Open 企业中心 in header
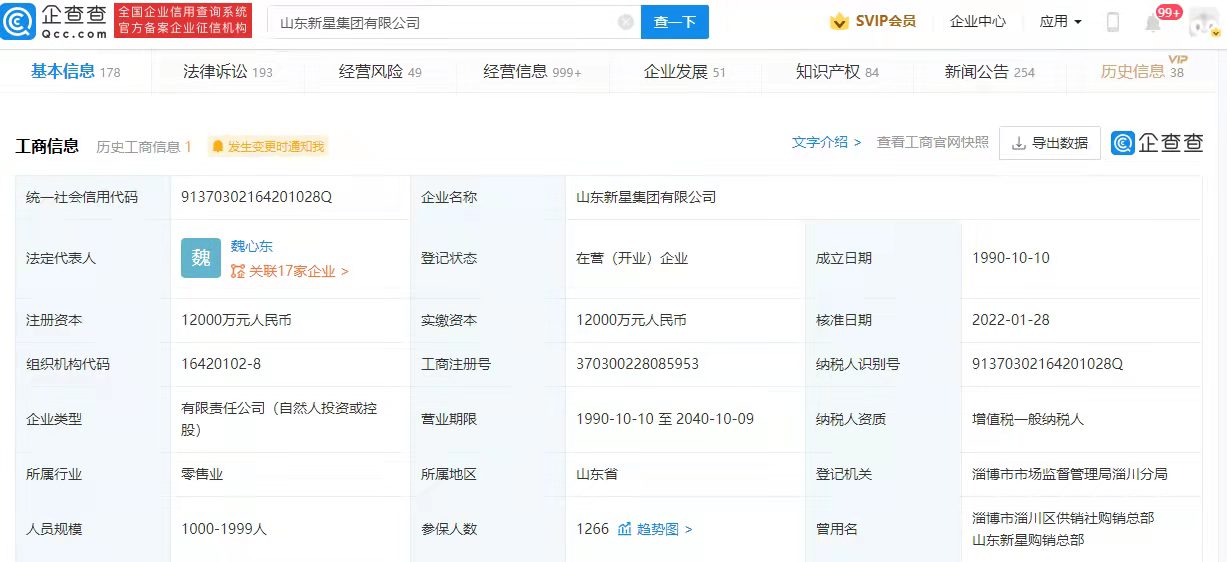The height and width of the screenshot is (562, 1227). [977, 21]
